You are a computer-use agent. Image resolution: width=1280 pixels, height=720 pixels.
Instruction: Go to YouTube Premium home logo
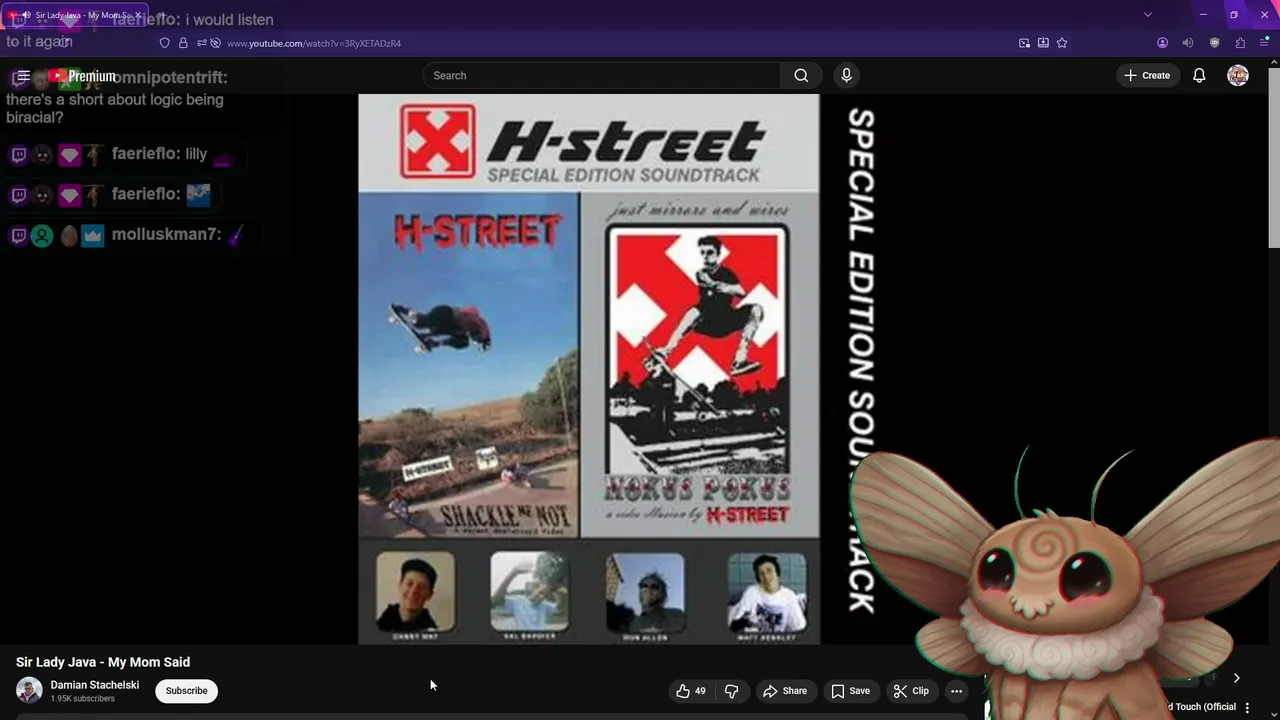pos(82,76)
